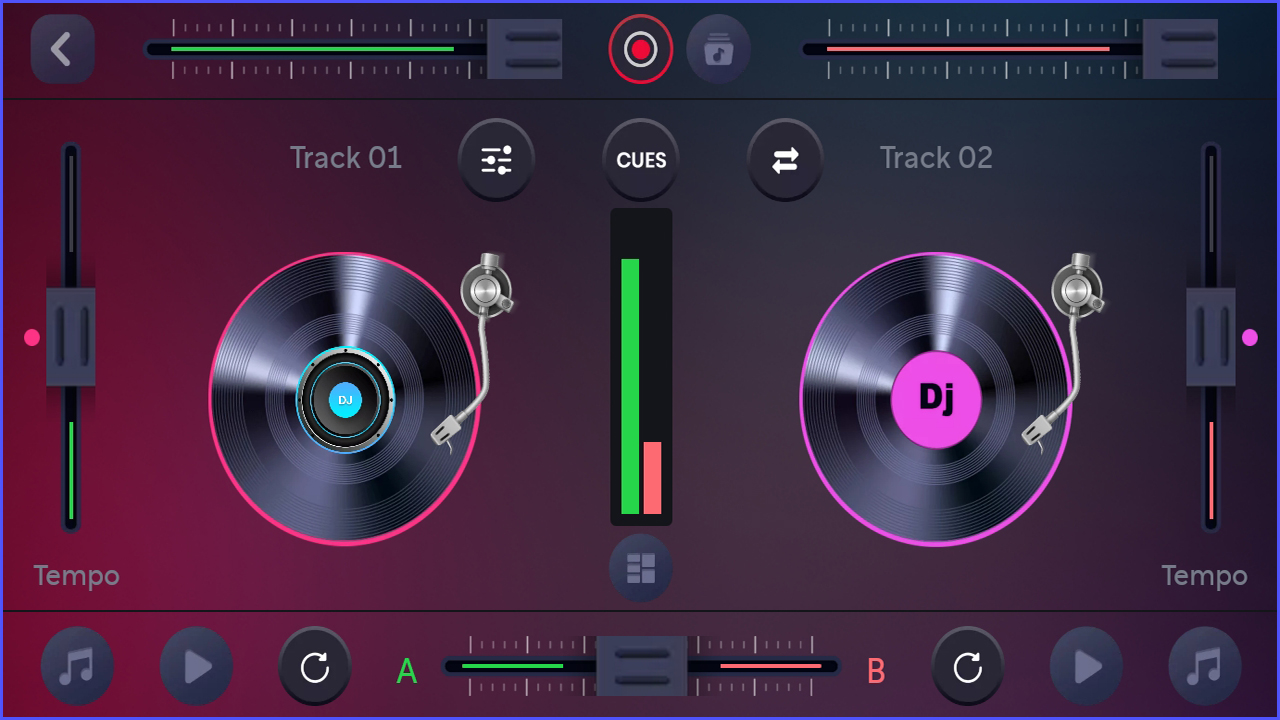Click the crossfader handle at the bottom
The image size is (1280, 720).
642,665
